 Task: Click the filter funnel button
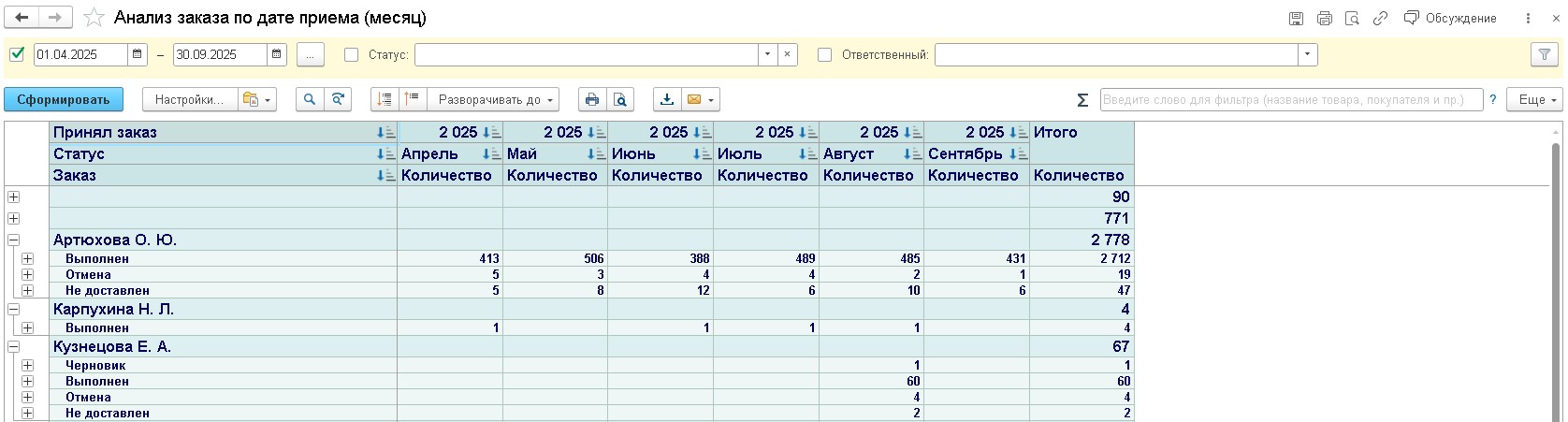click(1545, 55)
